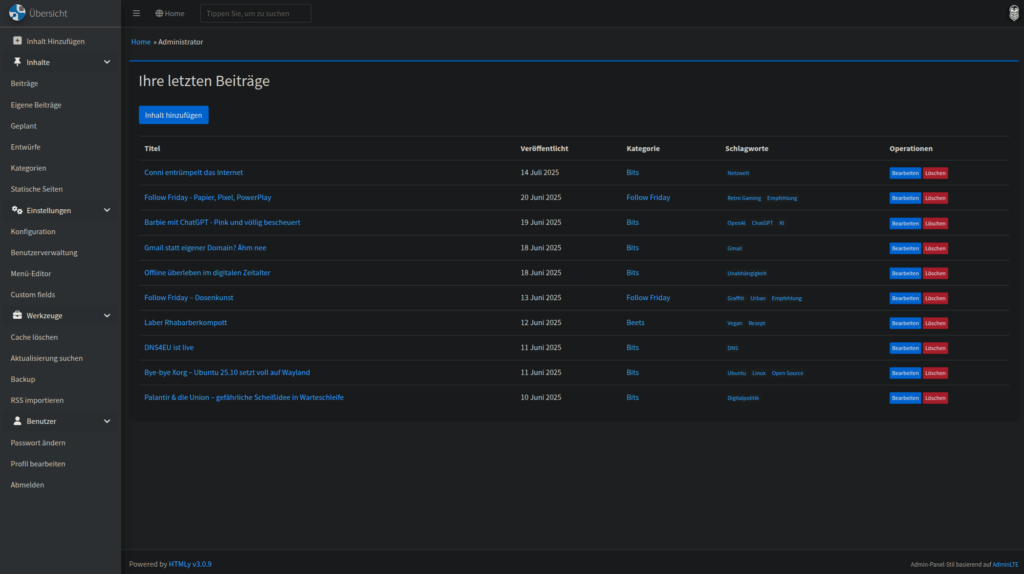Click the plus icon for Inhalt Hinzufügen

tap(17, 41)
